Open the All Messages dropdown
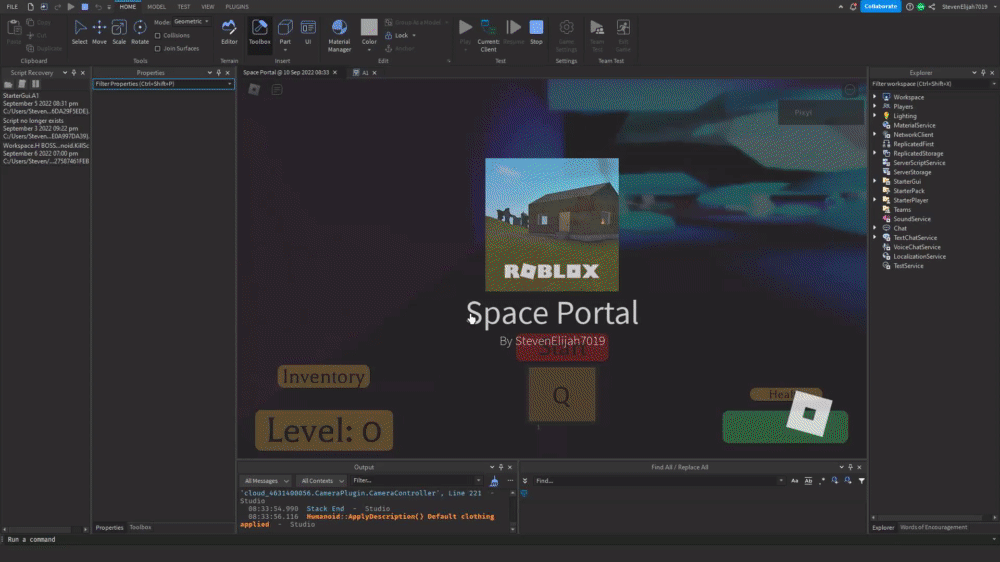 [267, 481]
